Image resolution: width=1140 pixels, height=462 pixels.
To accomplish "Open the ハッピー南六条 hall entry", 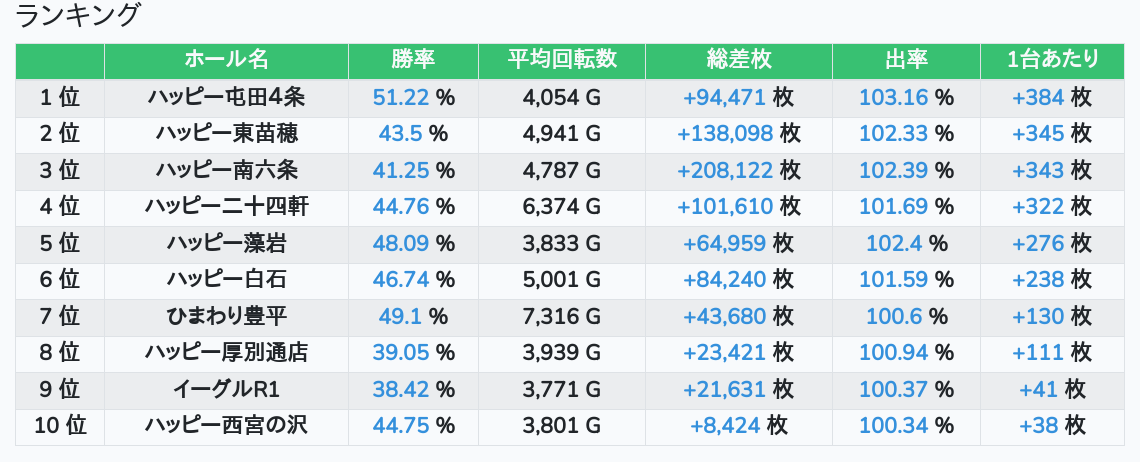I will [x=226, y=170].
